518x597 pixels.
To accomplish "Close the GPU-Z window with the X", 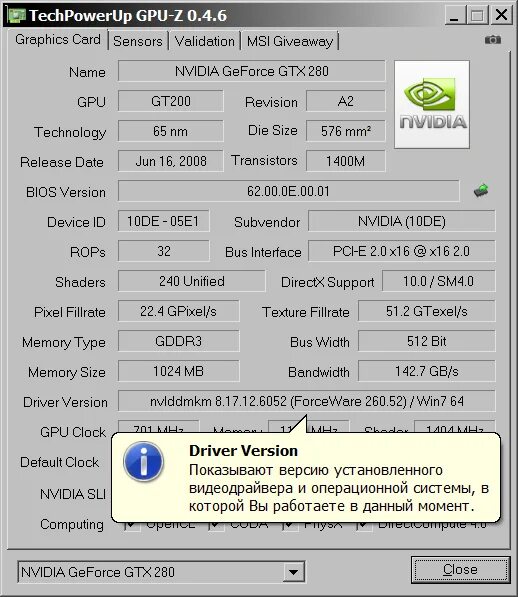I will (501, 16).
